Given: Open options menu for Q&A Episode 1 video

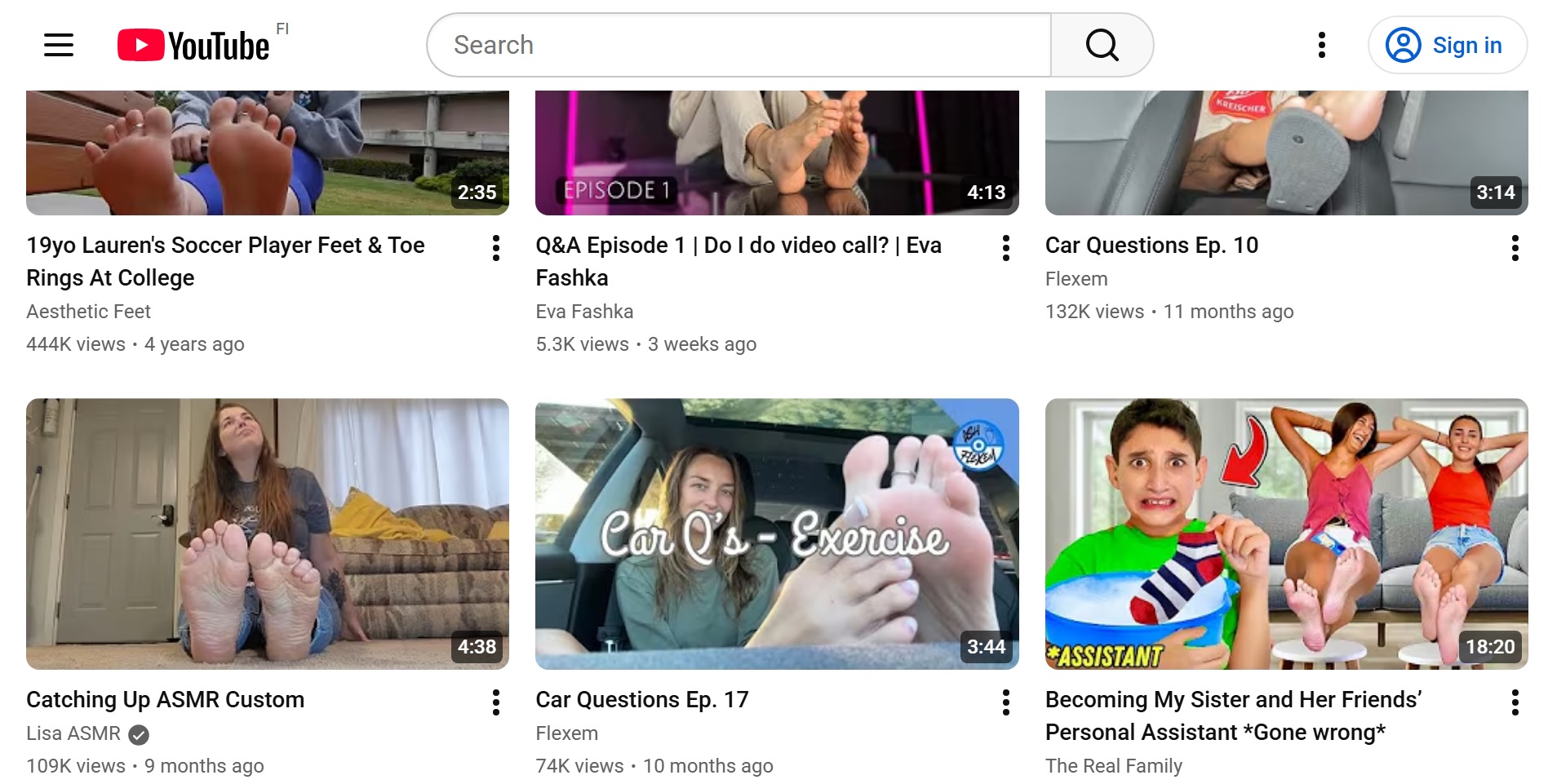Looking at the screenshot, I should point(1006,248).
